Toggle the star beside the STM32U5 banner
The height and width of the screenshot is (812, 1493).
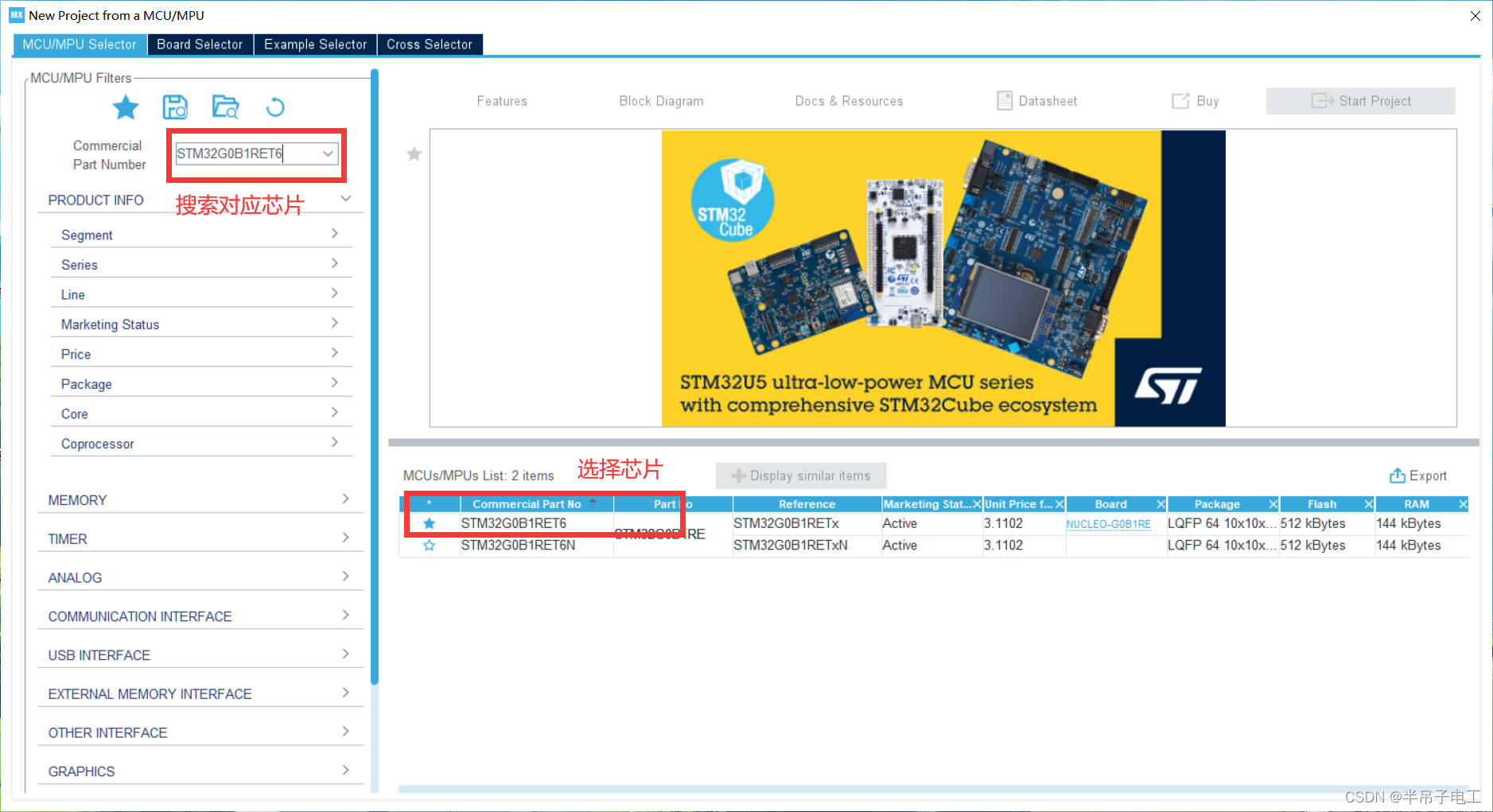tap(414, 153)
